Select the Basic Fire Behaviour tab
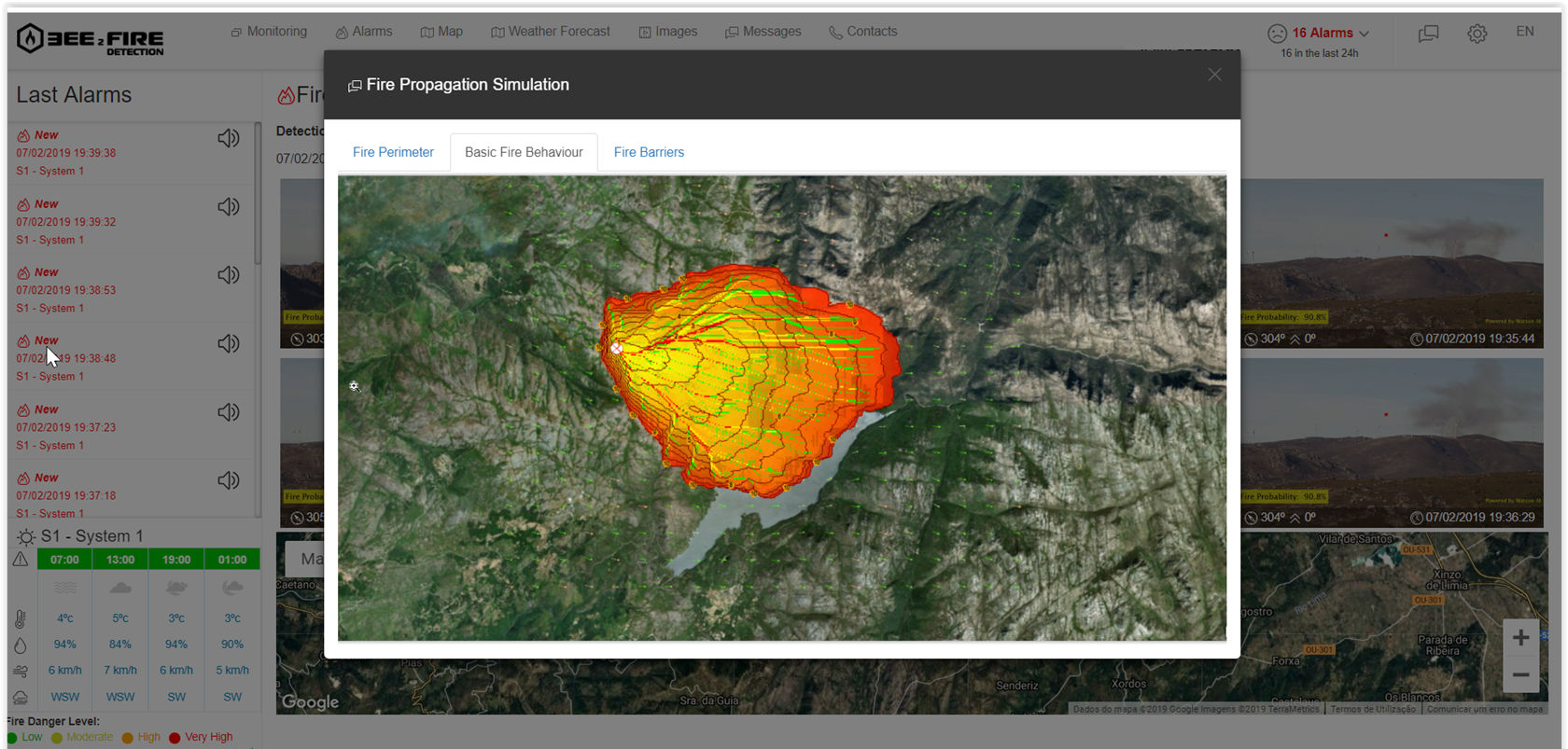Screen dimensions: 1568x749 [x=524, y=152]
